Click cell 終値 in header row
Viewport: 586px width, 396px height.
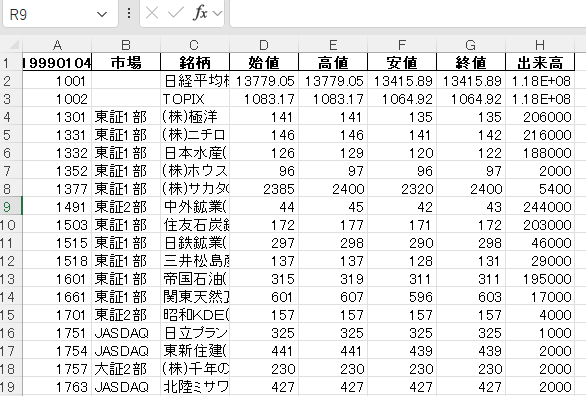pos(471,62)
